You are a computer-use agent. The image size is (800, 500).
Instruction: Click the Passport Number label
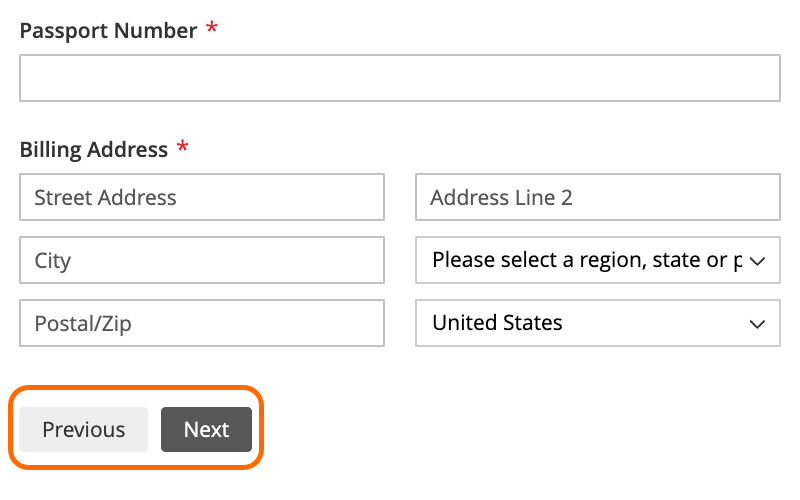(108, 31)
